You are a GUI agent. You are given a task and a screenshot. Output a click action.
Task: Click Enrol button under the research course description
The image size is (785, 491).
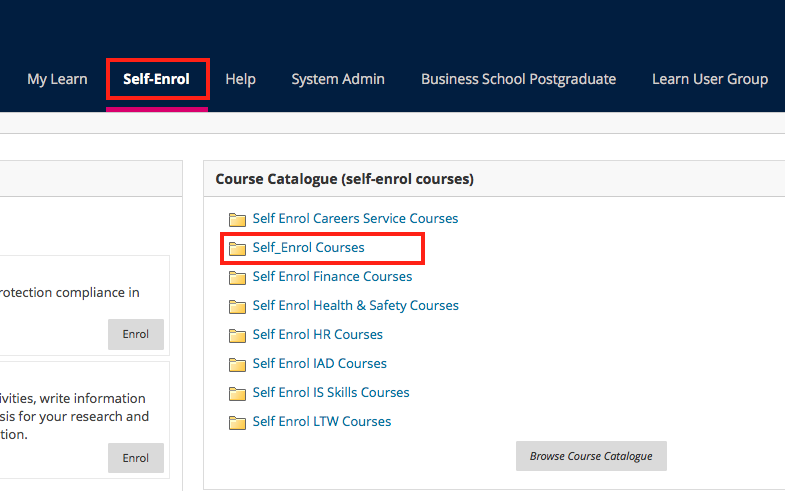(136, 458)
